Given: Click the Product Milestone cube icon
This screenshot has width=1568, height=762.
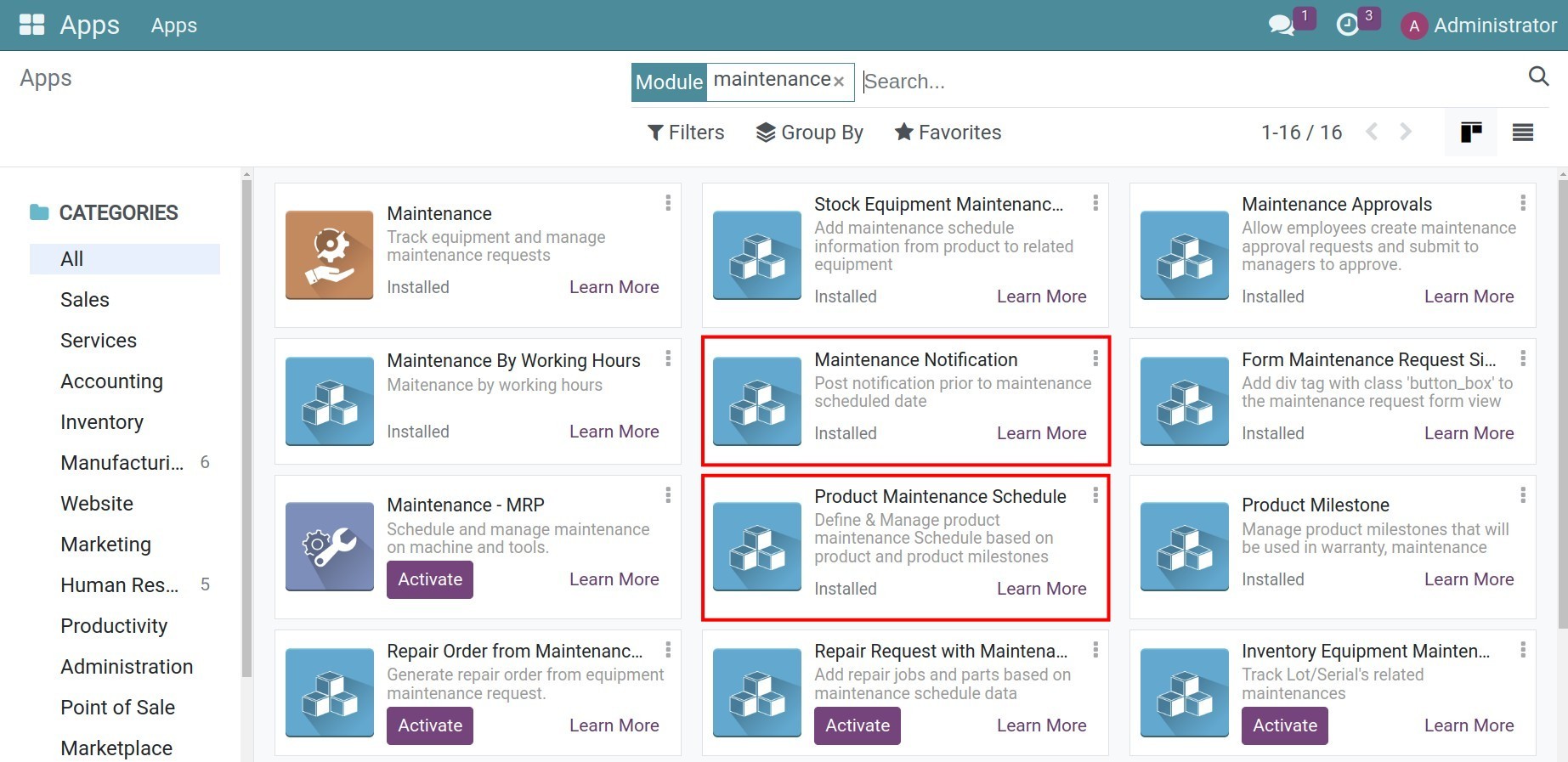Looking at the screenshot, I should (x=1185, y=546).
